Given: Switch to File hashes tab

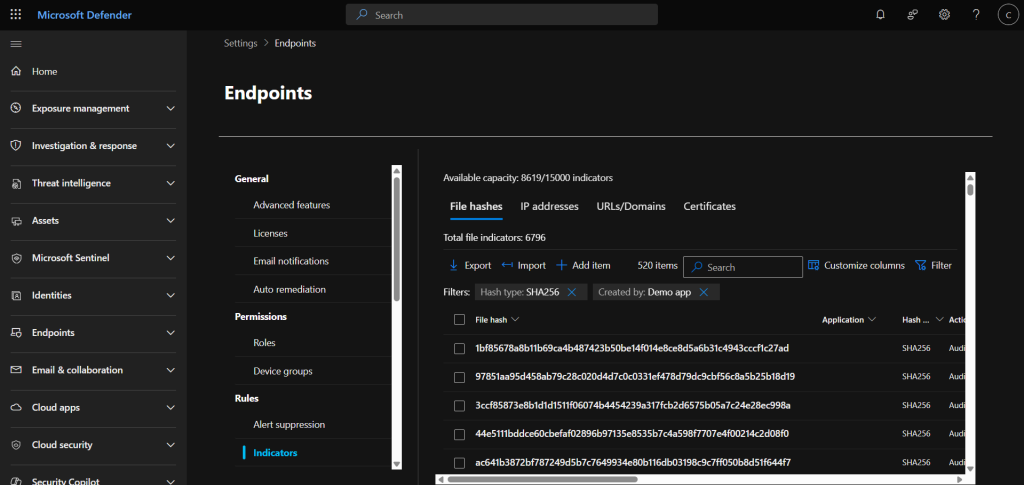Looking at the screenshot, I should (476, 206).
